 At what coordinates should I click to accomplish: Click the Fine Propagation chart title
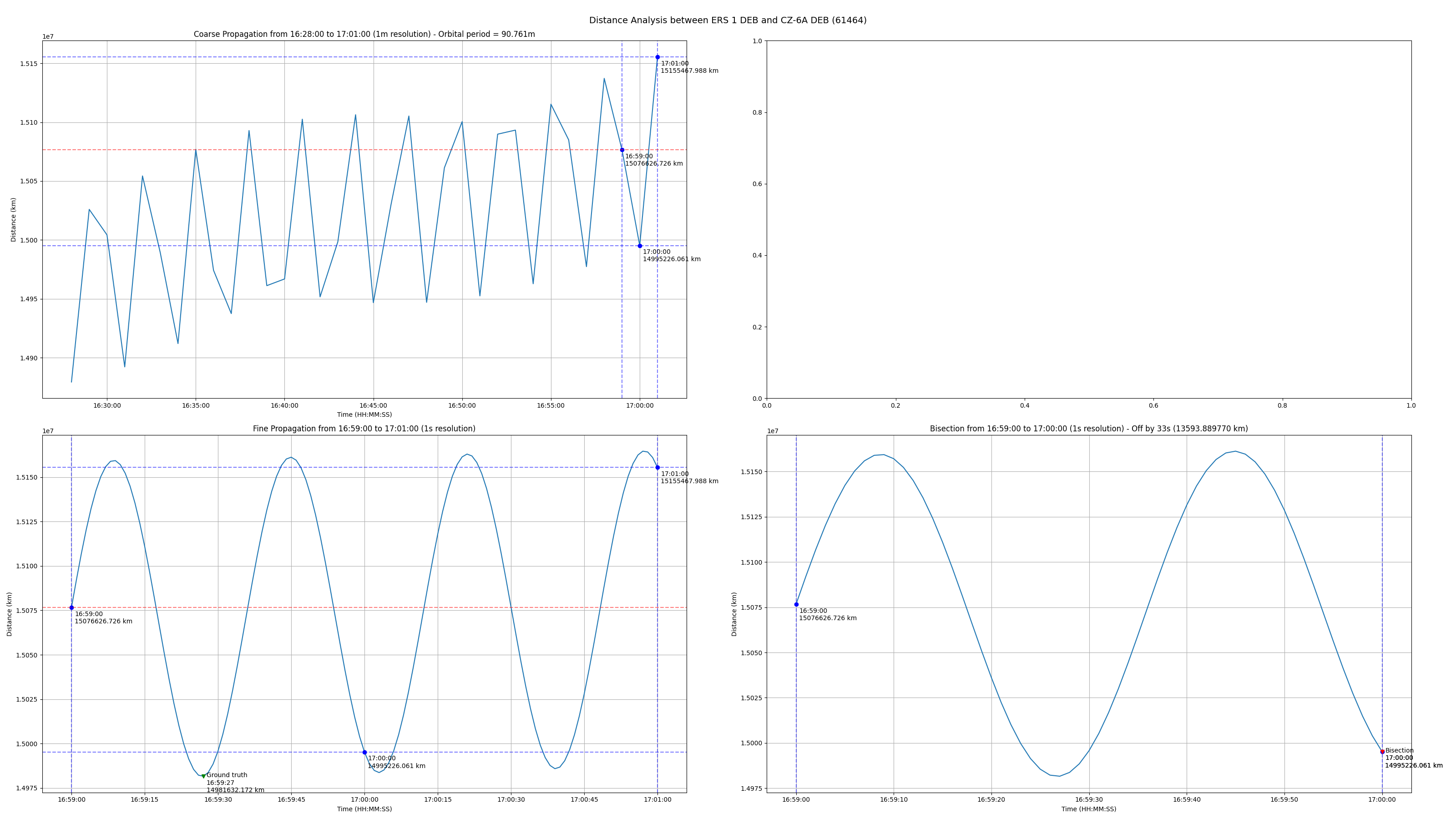tap(364, 429)
